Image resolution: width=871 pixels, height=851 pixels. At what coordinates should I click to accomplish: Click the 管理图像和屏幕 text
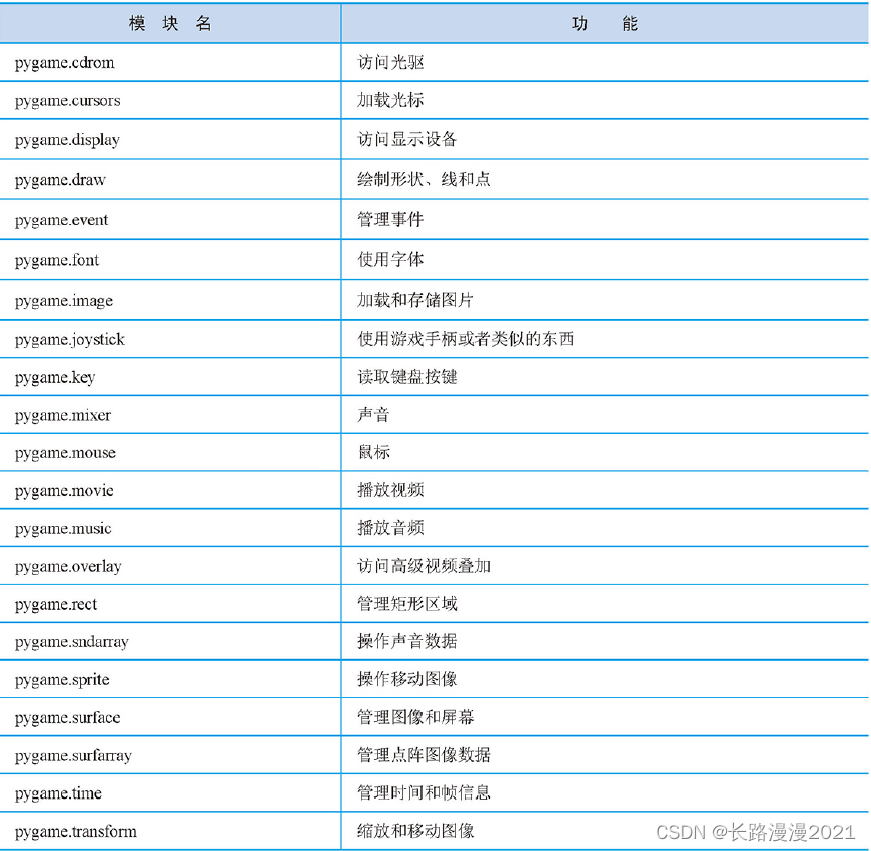pyautogui.click(x=416, y=717)
